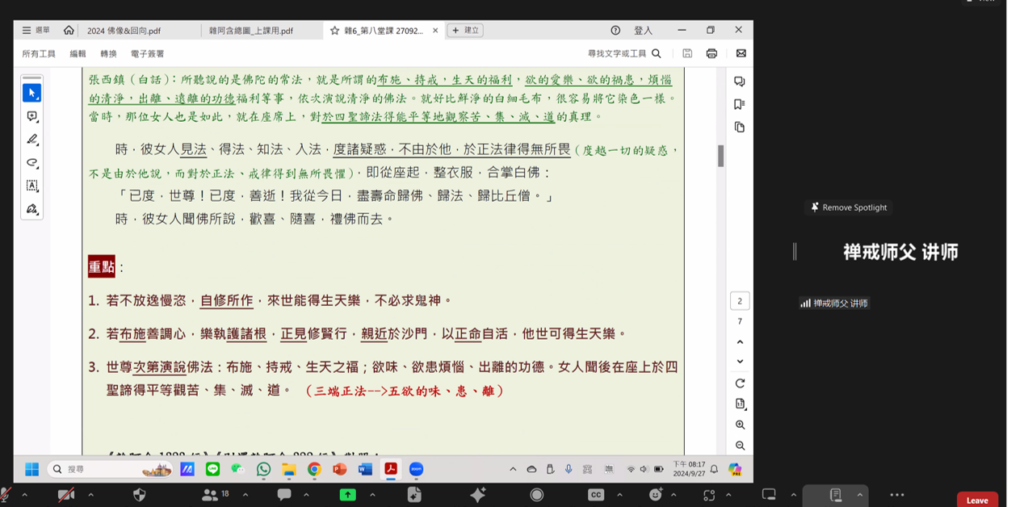Screen dimensions: 1024x507
Task: Click the zoom out magnifier icon
Action: [740, 445]
